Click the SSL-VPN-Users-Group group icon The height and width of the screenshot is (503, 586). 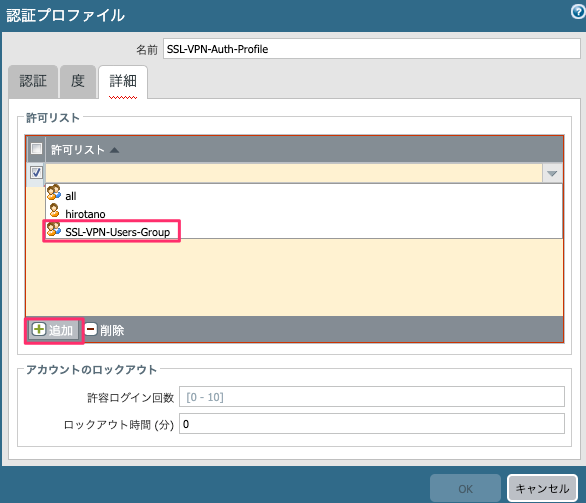(x=54, y=229)
